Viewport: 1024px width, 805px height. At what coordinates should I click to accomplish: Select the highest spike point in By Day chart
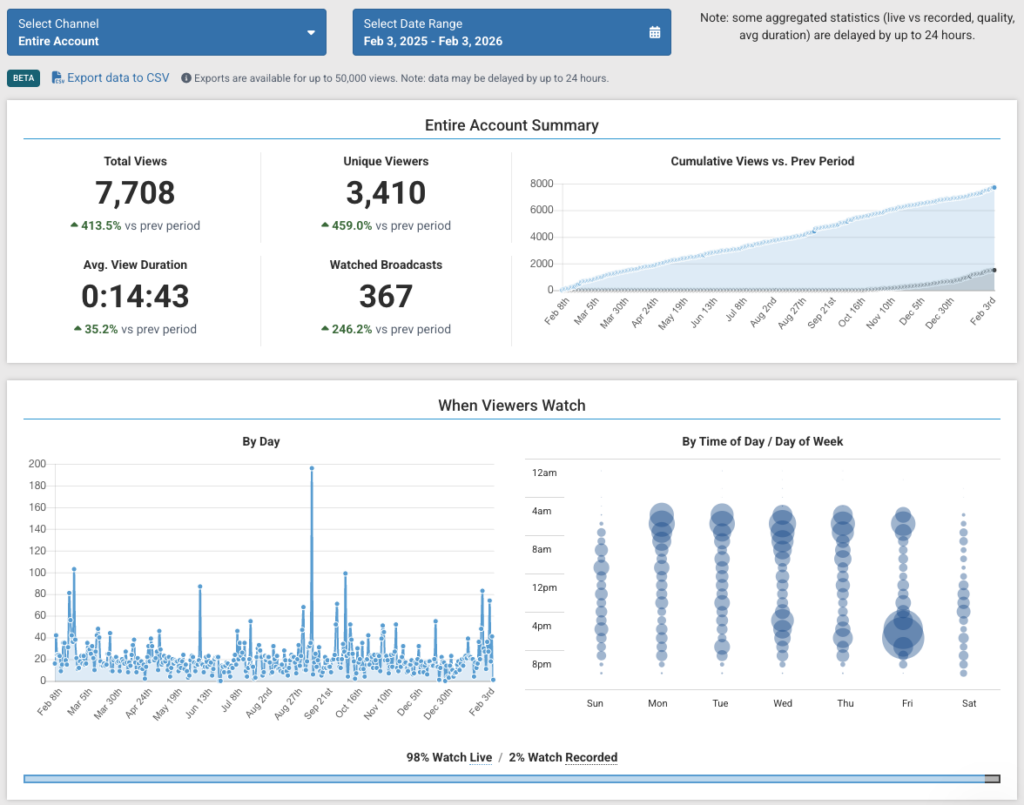coord(312,467)
